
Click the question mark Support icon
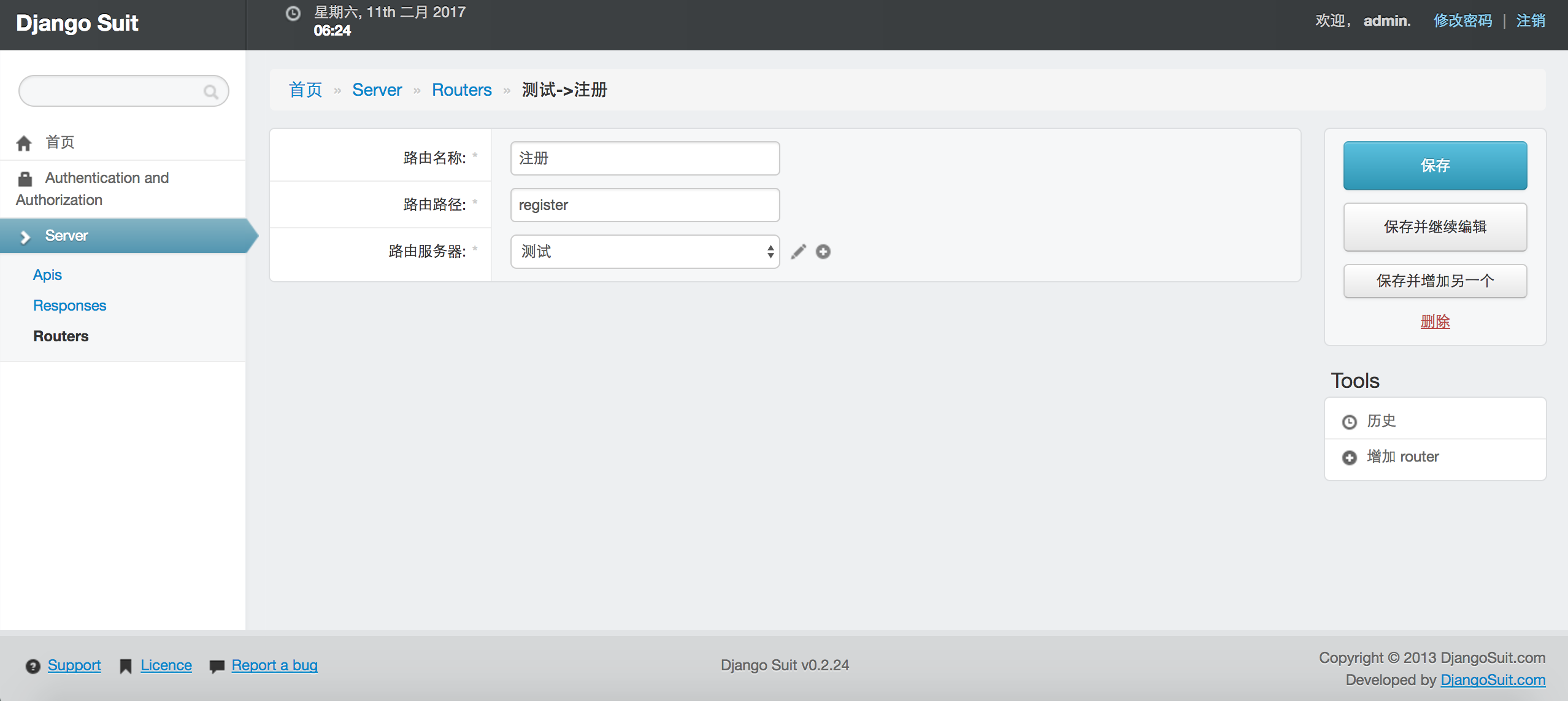point(33,666)
